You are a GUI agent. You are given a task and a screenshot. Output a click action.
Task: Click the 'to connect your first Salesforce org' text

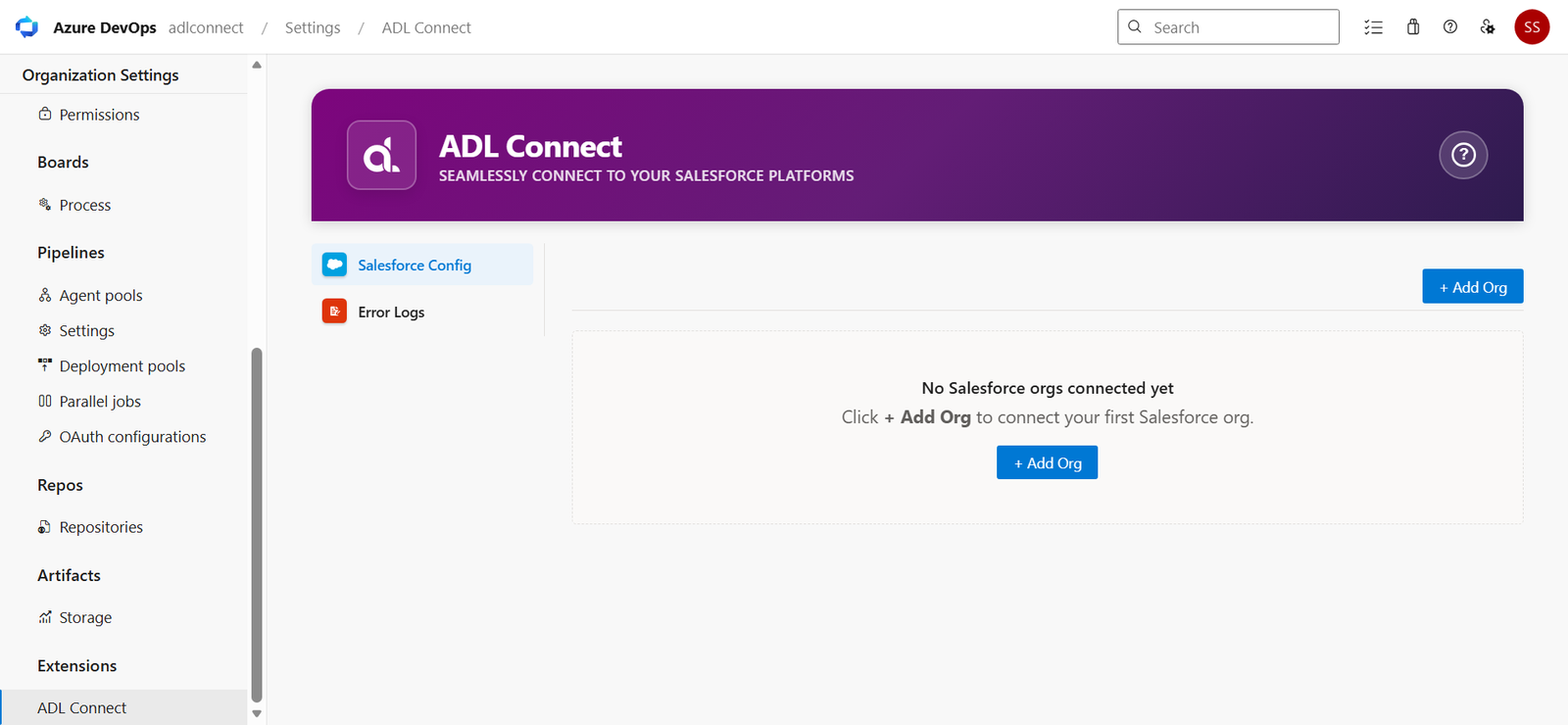click(x=1114, y=417)
